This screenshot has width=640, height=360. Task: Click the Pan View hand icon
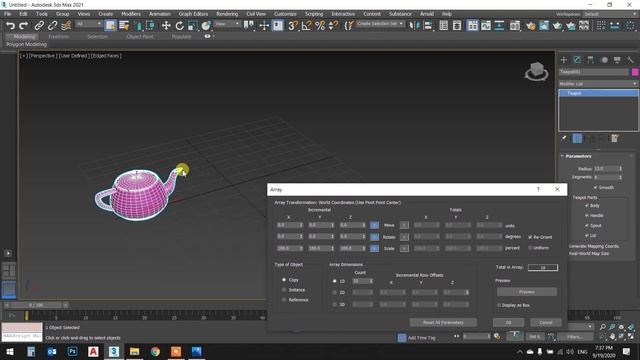coord(612,336)
